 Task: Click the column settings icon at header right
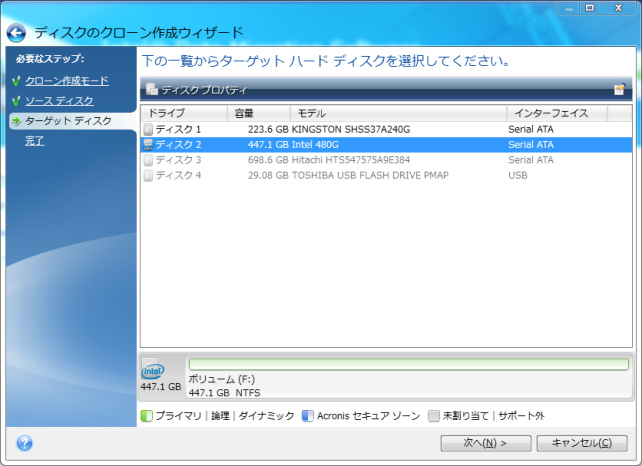pyautogui.click(x=619, y=89)
